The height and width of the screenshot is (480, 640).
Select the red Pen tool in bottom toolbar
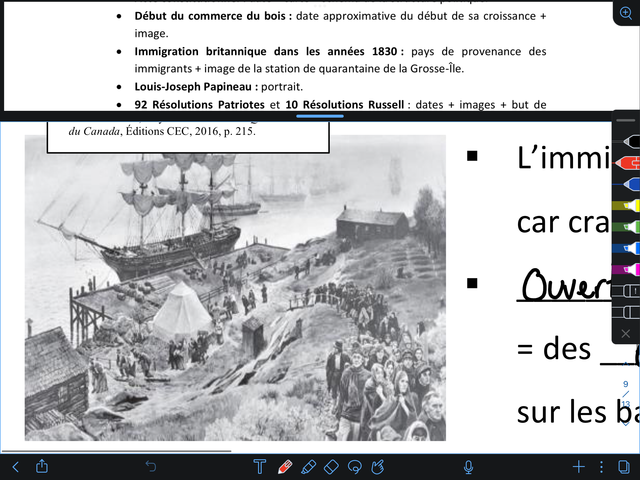pyautogui.click(x=284, y=467)
